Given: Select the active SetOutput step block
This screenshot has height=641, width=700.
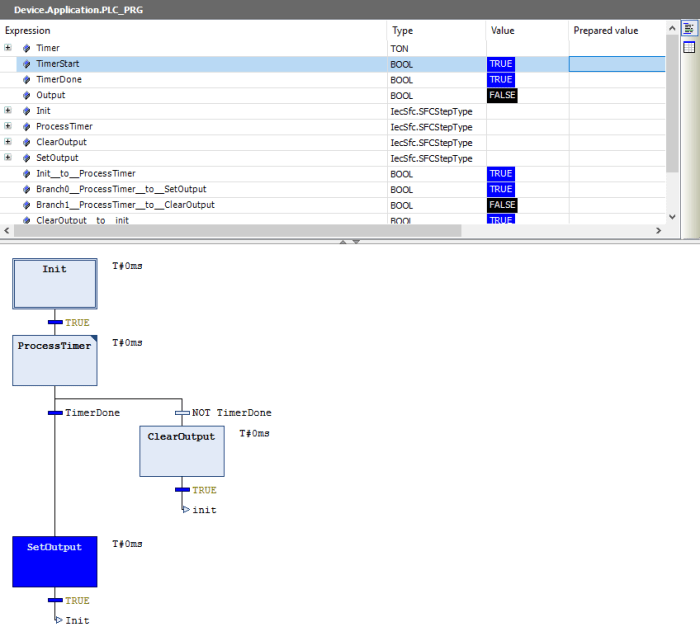Looking at the screenshot, I should pos(55,560).
